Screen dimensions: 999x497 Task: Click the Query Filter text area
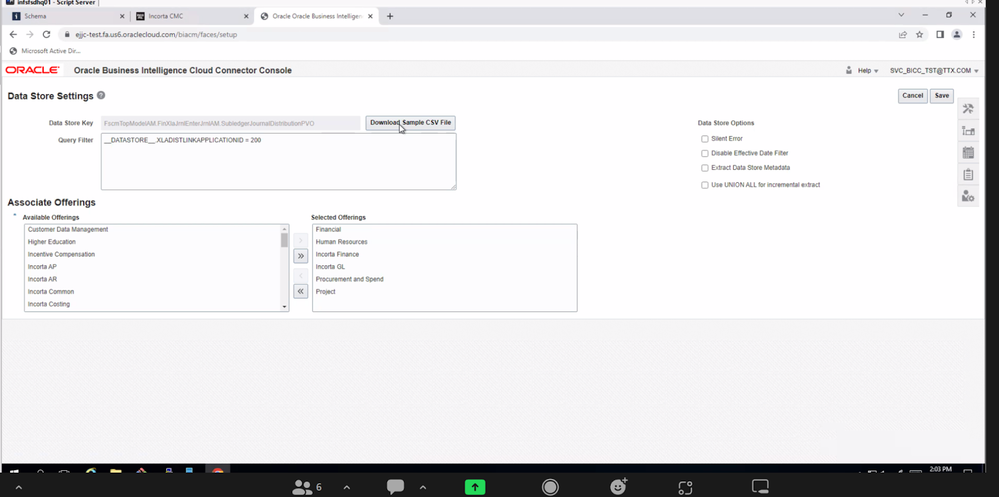click(278, 161)
